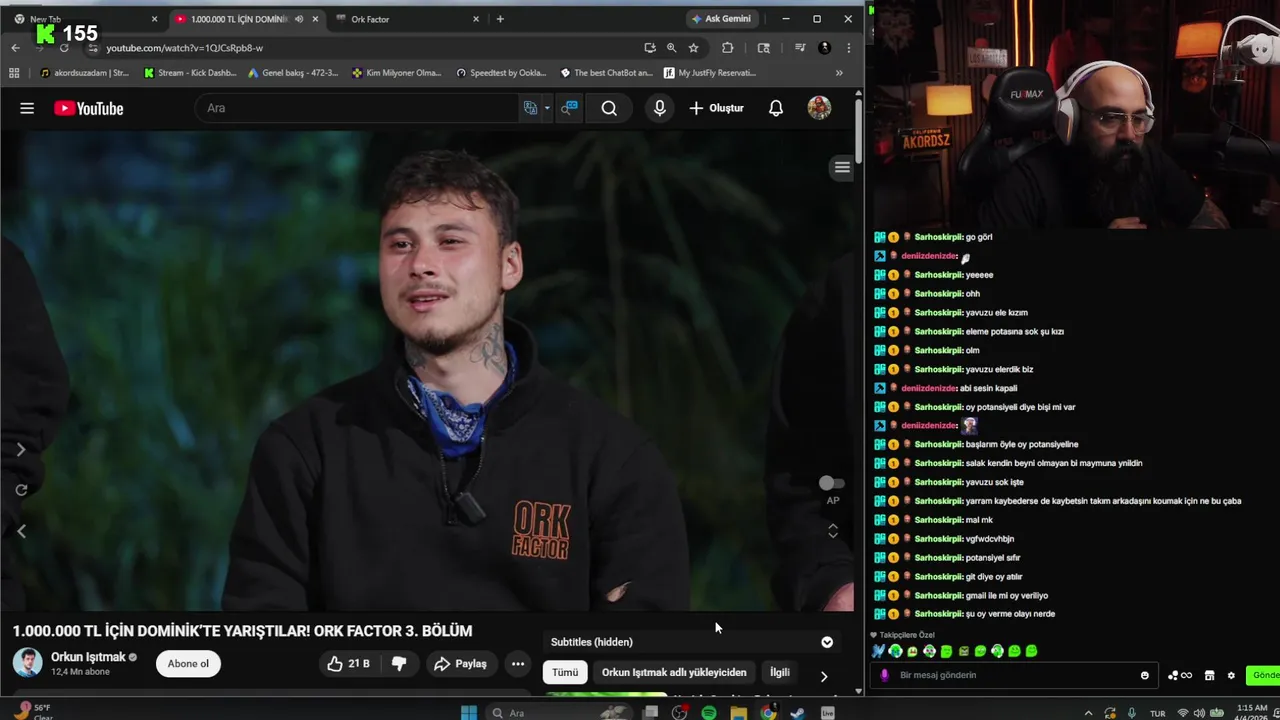This screenshot has width=1280, height=720.
Task: Open Stream - Kick Dashboard bookmark
Action: coord(190,72)
